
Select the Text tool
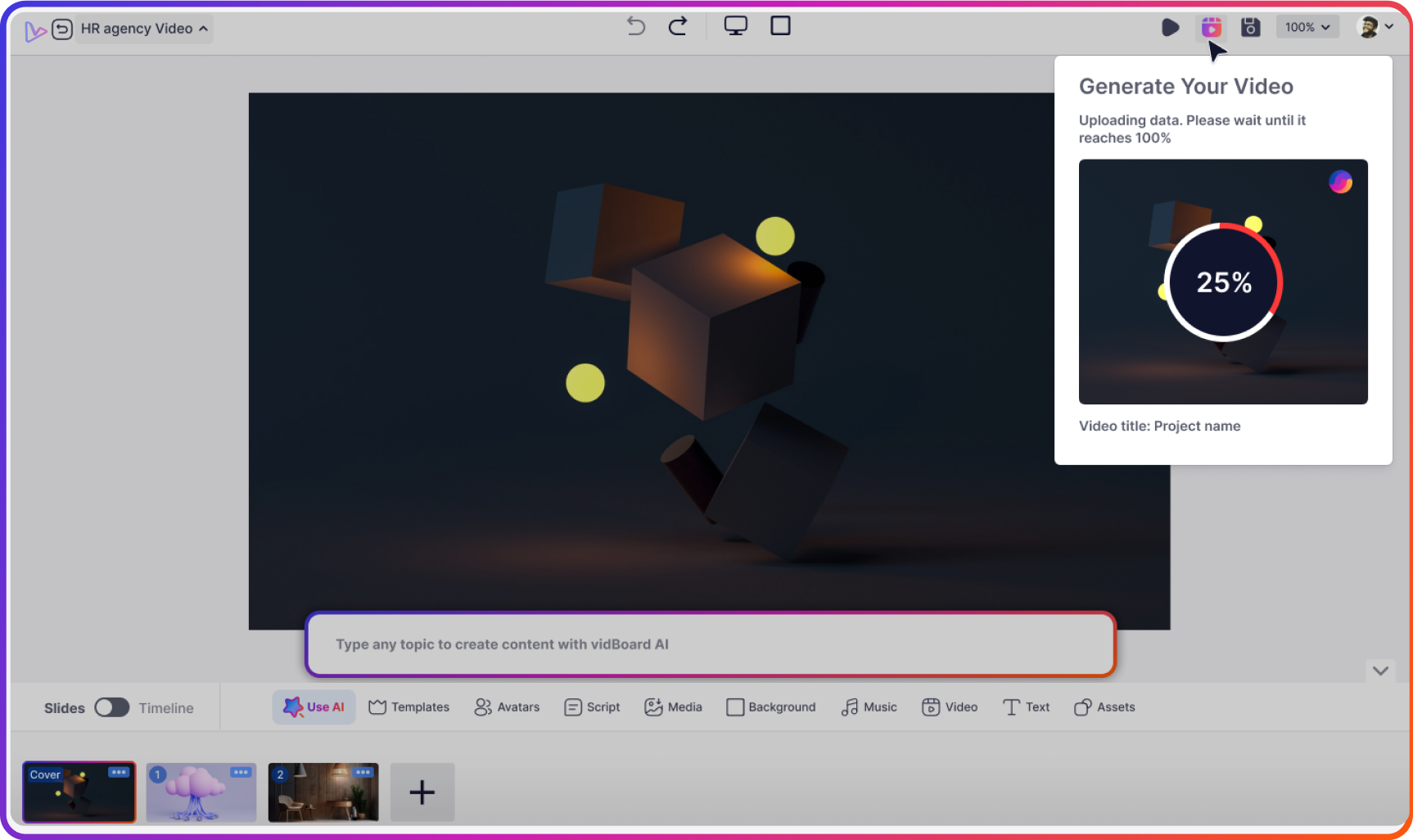[1026, 707]
